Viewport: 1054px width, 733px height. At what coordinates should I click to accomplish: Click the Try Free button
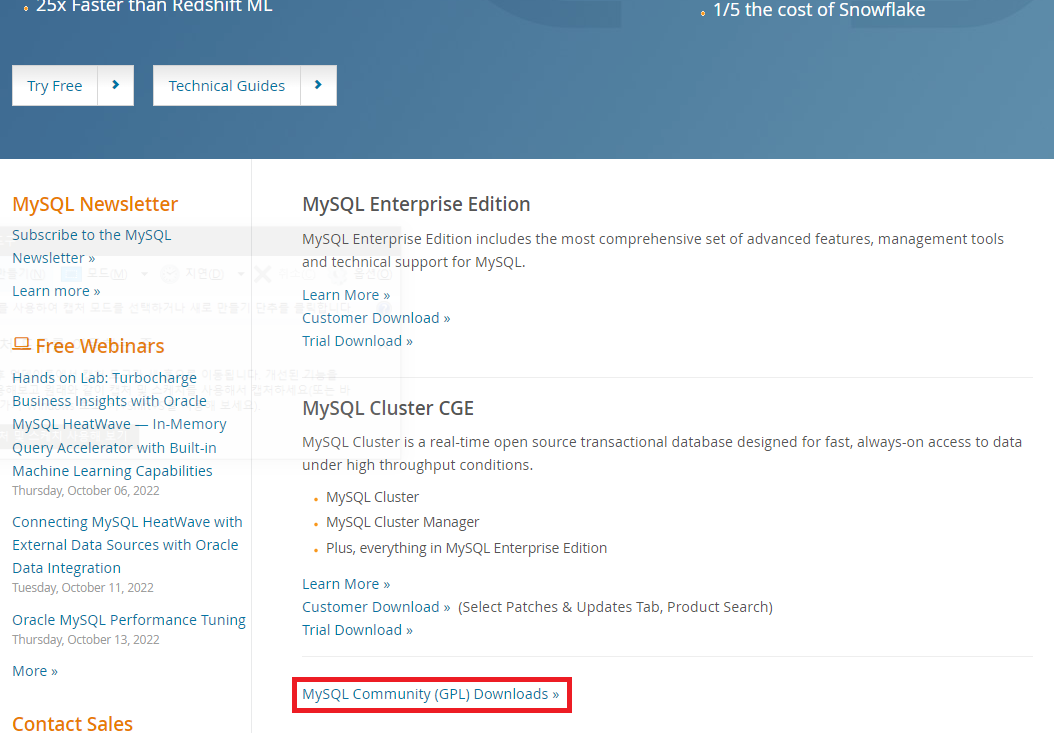click(54, 85)
